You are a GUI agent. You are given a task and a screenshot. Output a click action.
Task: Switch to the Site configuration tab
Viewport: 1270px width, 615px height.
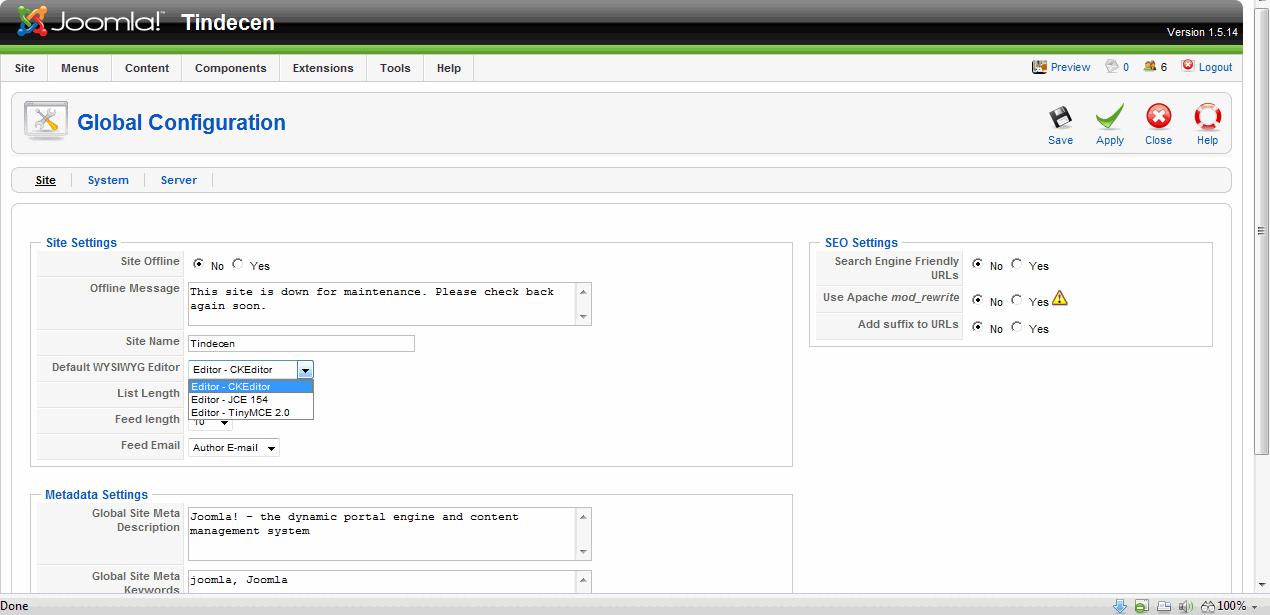point(46,180)
